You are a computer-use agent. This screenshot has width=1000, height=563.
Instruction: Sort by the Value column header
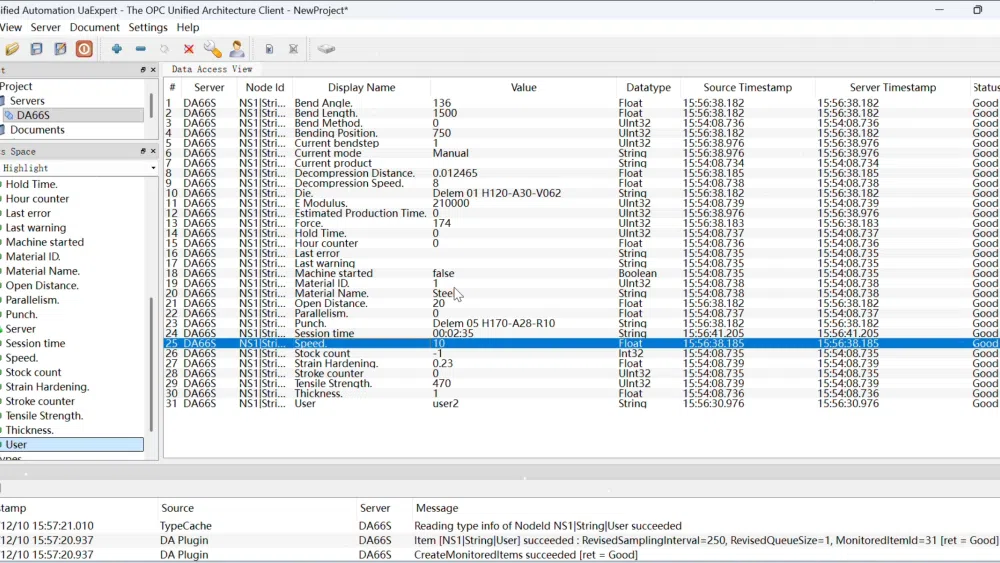tap(524, 87)
